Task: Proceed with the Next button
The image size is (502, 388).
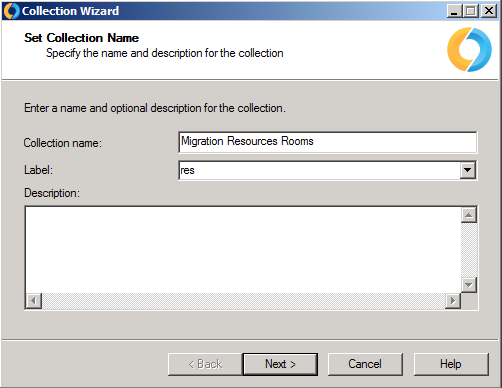Action: point(280,364)
